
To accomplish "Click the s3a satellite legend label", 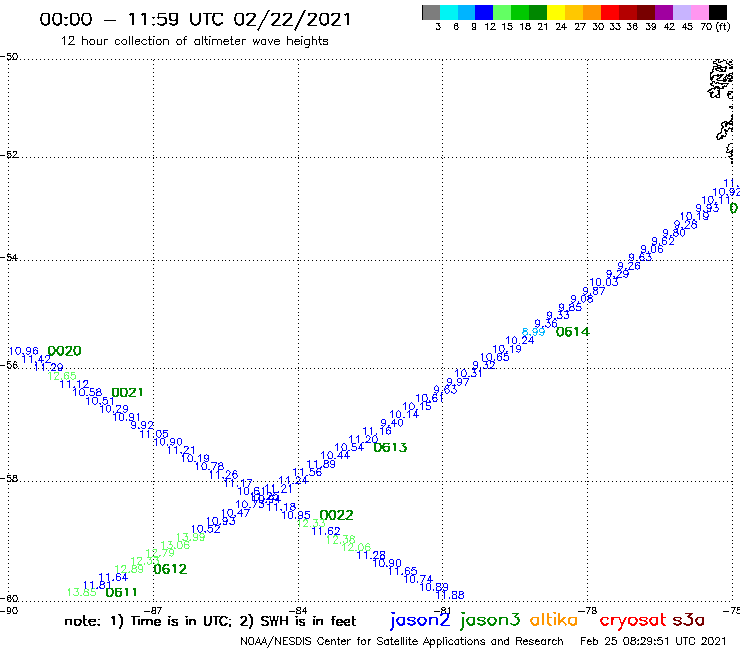I will (689, 621).
